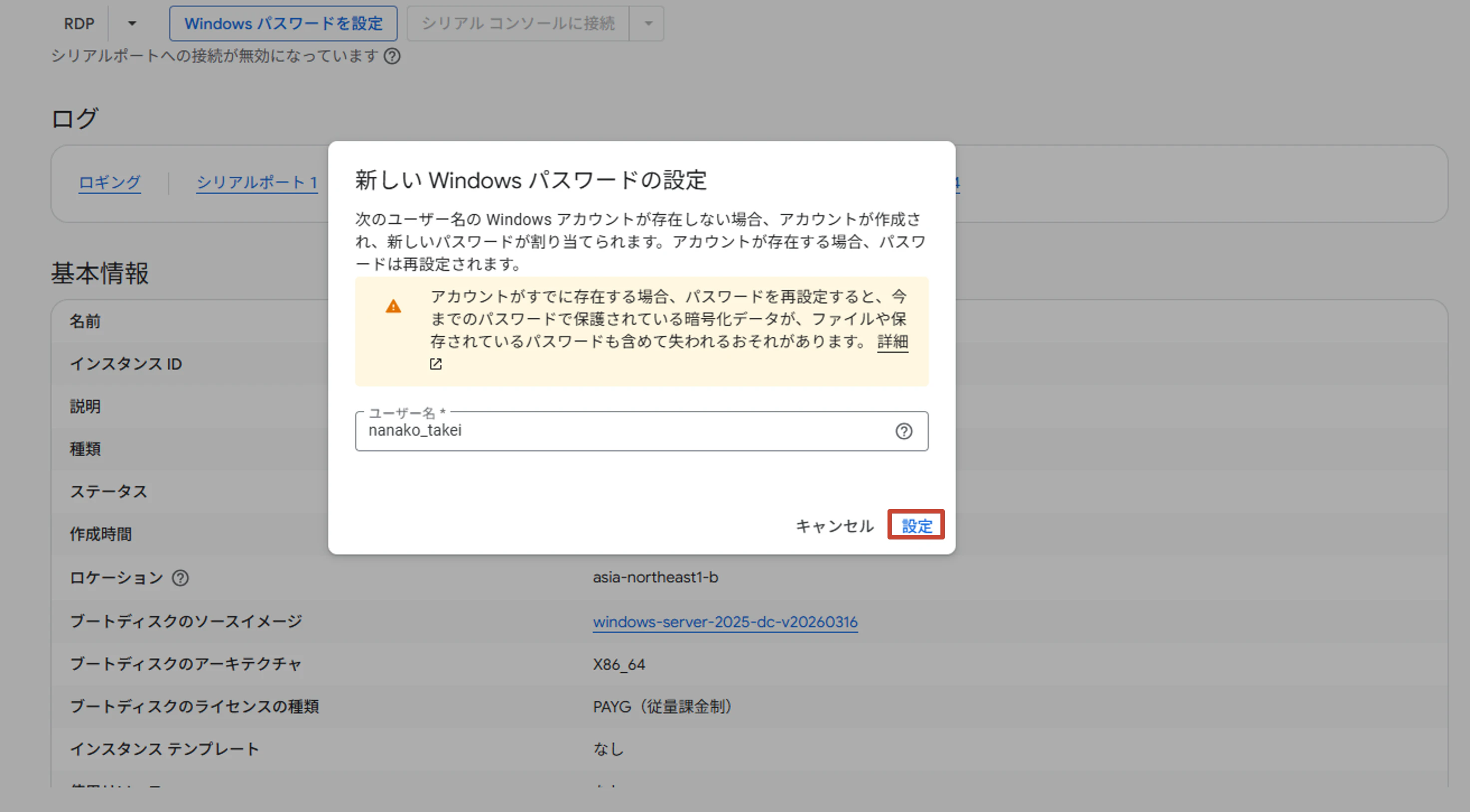Click the ユーザー名 input field
The height and width of the screenshot is (812, 1470).
point(641,431)
